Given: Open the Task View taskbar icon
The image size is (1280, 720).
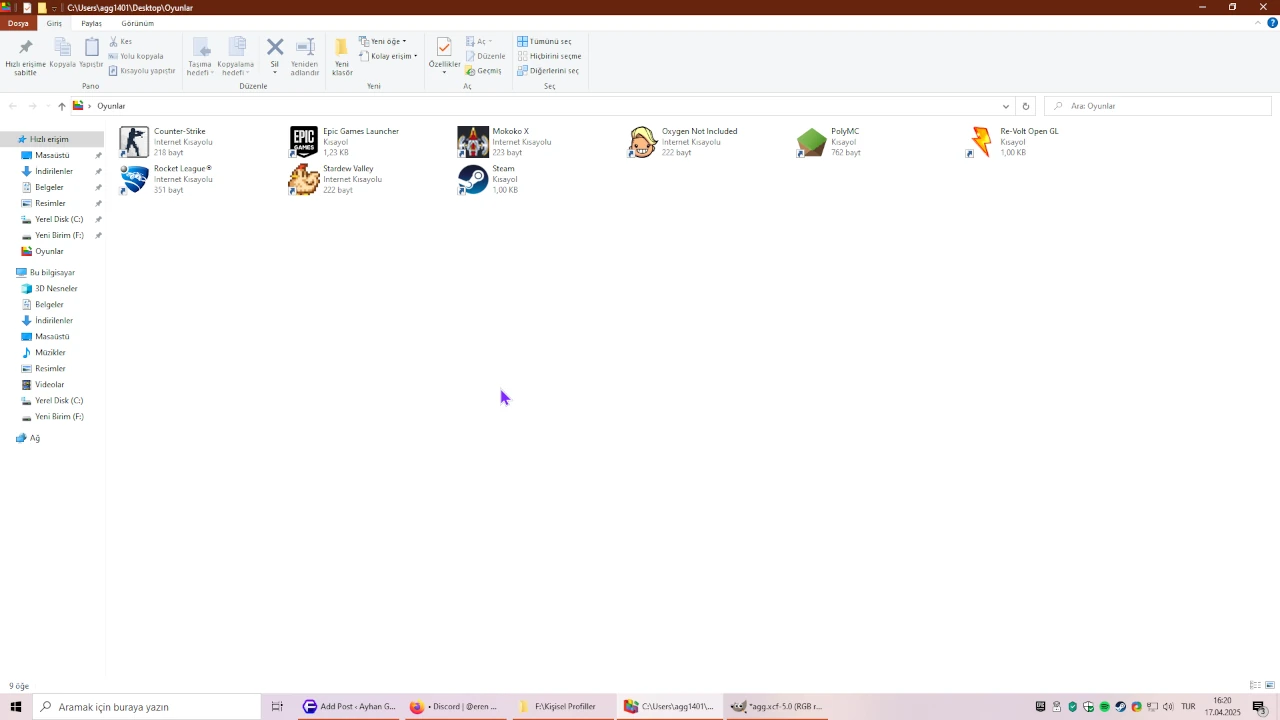Looking at the screenshot, I should point(277,707).
